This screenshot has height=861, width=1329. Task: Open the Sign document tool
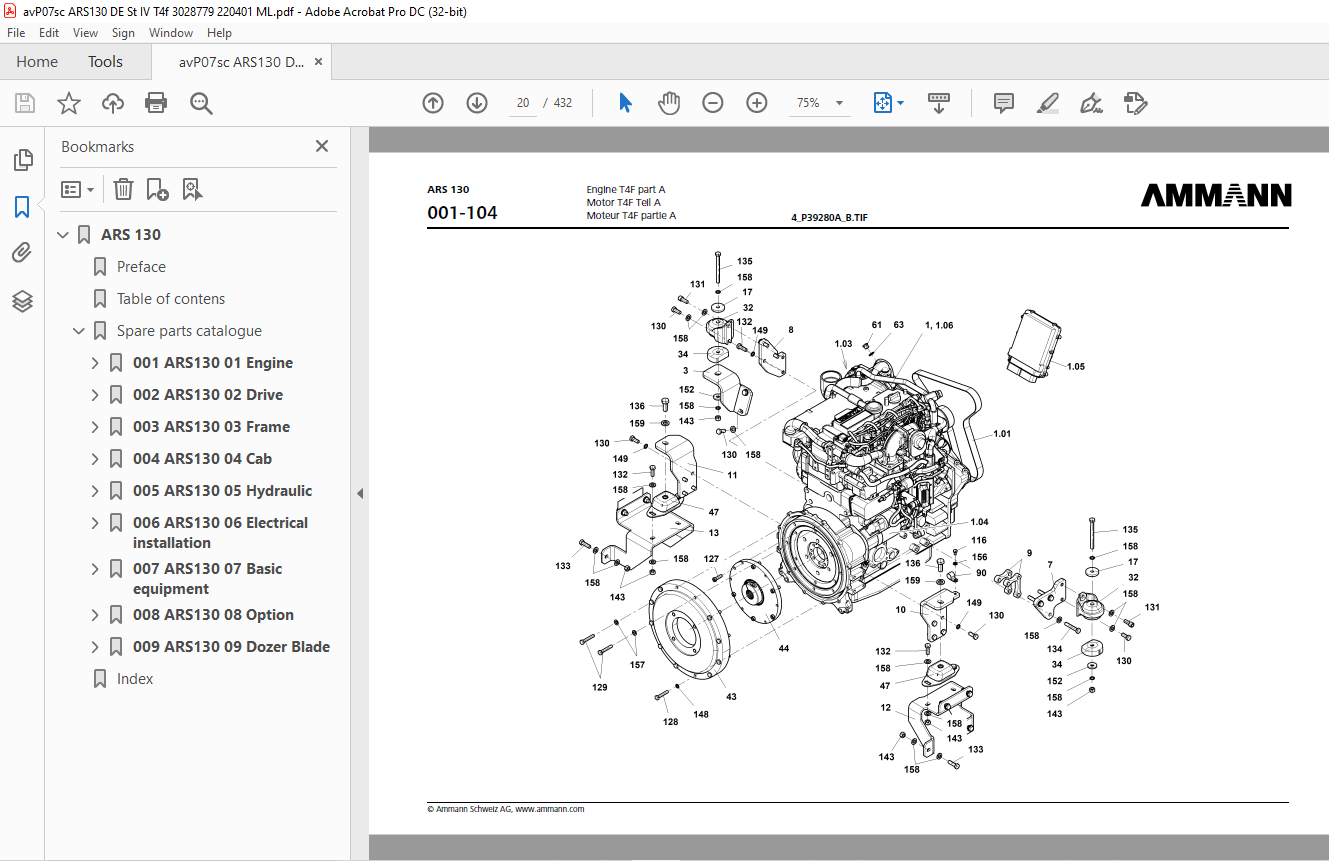1091,103
